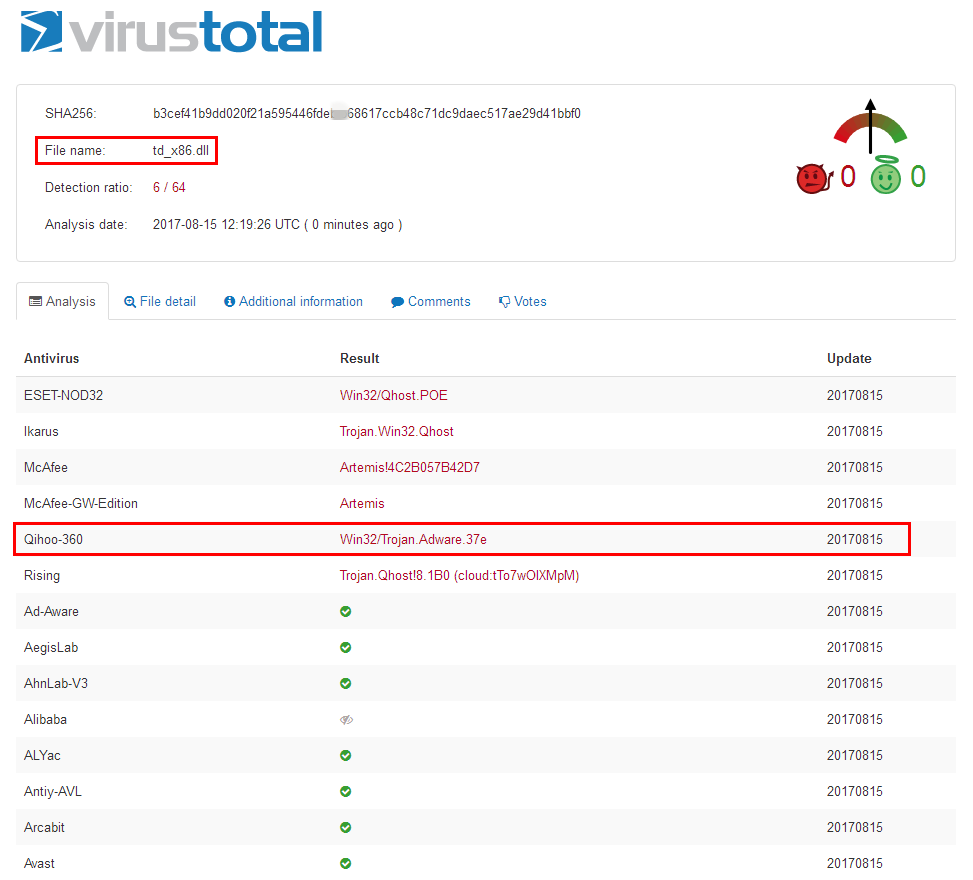Switch to the File detail tab
The width and height of the screenshot is (973, 880).
[x=160, y=301]
